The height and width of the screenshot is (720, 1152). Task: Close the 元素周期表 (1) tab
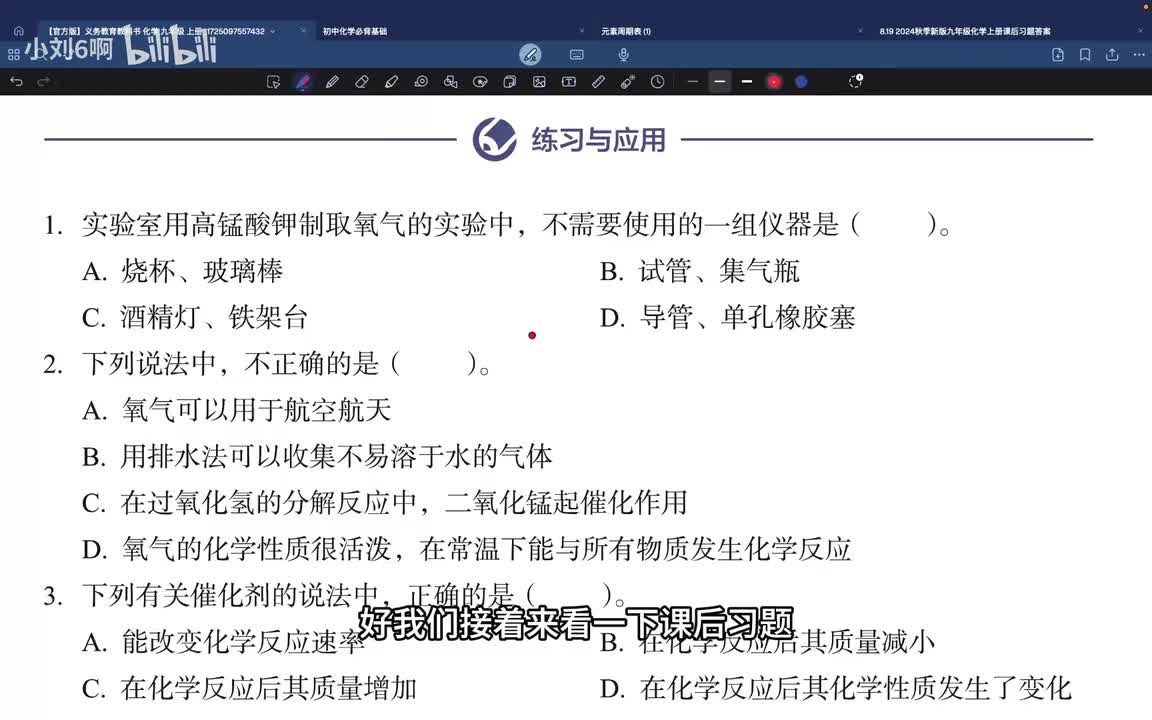[x=860, y=31]
